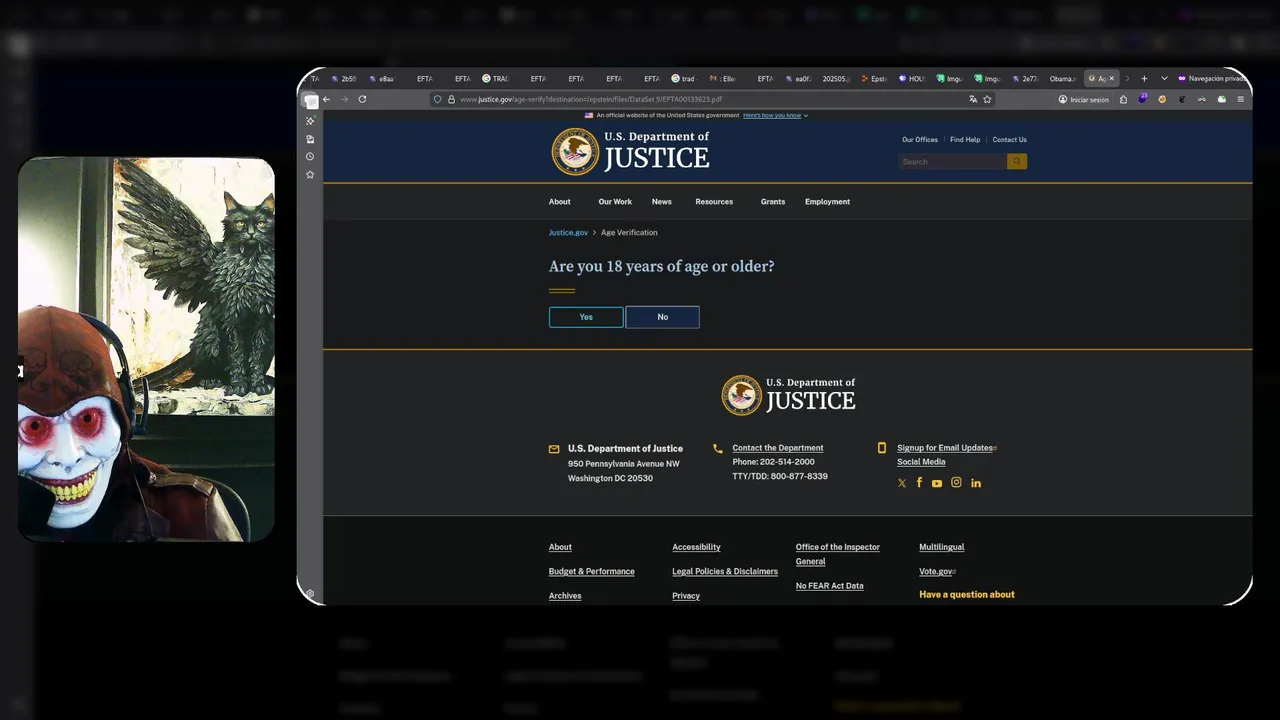Image resolution: width=1280 pixels, height=720 pixels.
Task: Open Legal Policies & Disclaimers link
Action: click(725, 572)
